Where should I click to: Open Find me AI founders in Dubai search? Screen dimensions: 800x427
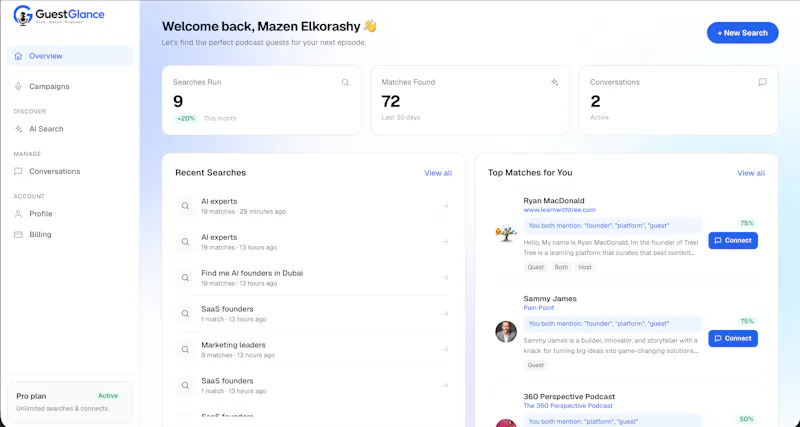click(313, 278)
